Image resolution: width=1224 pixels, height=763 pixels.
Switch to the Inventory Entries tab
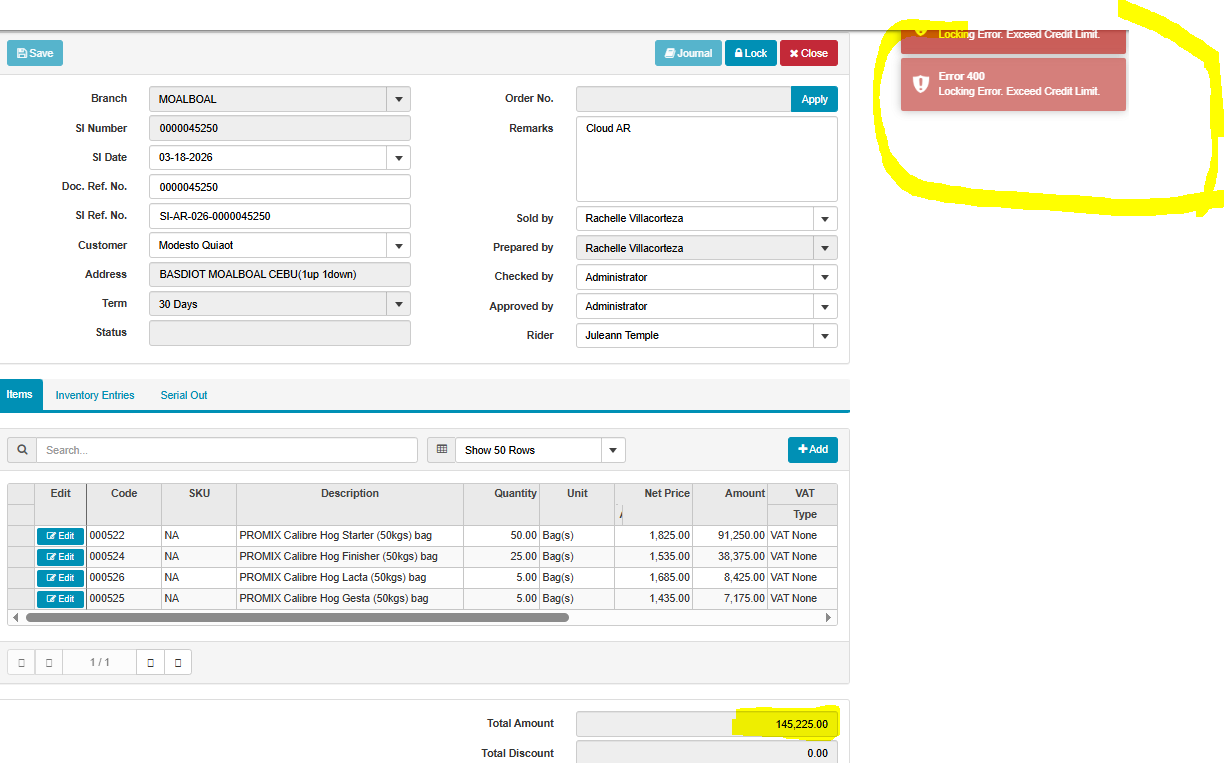[95, 395]
